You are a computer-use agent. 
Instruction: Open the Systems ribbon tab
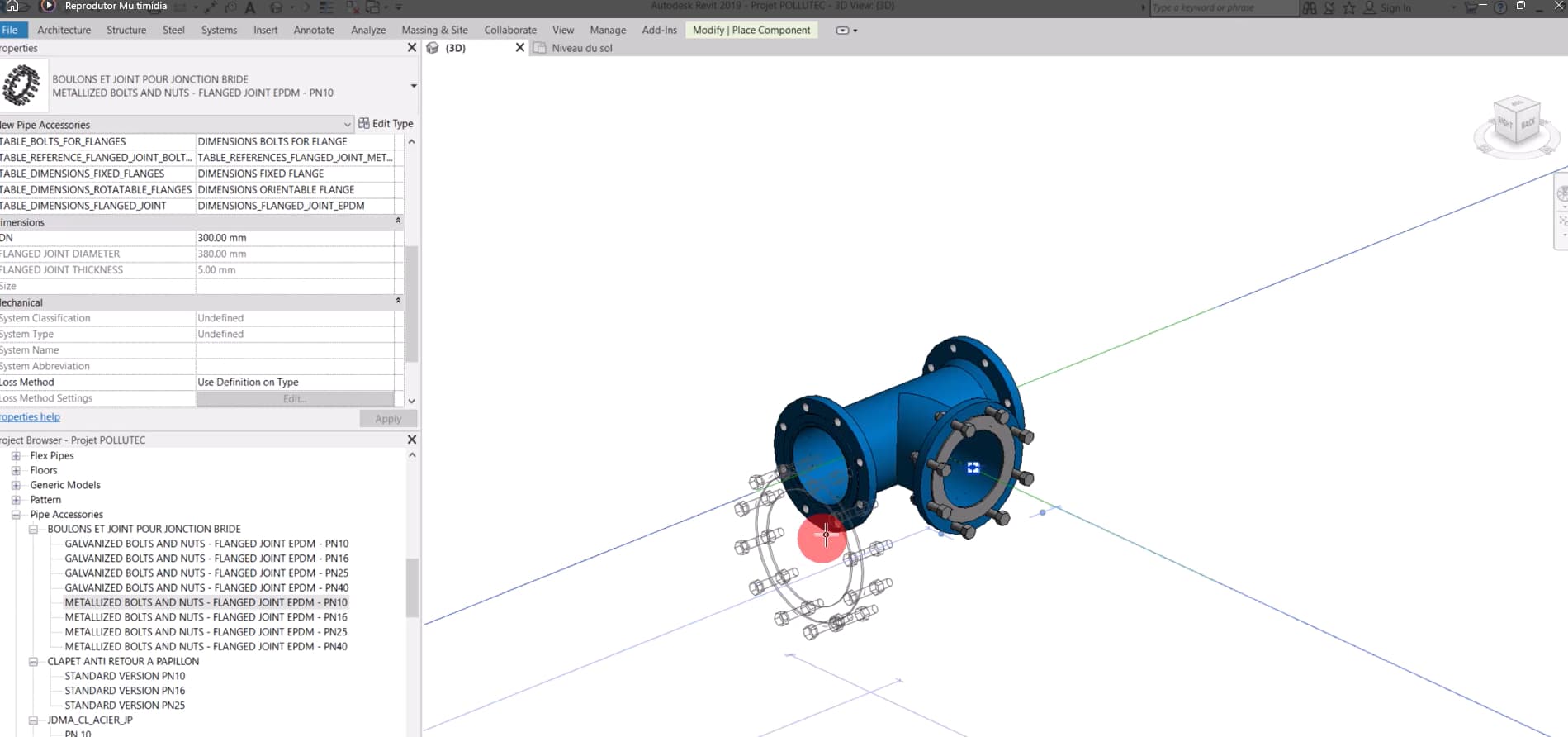219,30
